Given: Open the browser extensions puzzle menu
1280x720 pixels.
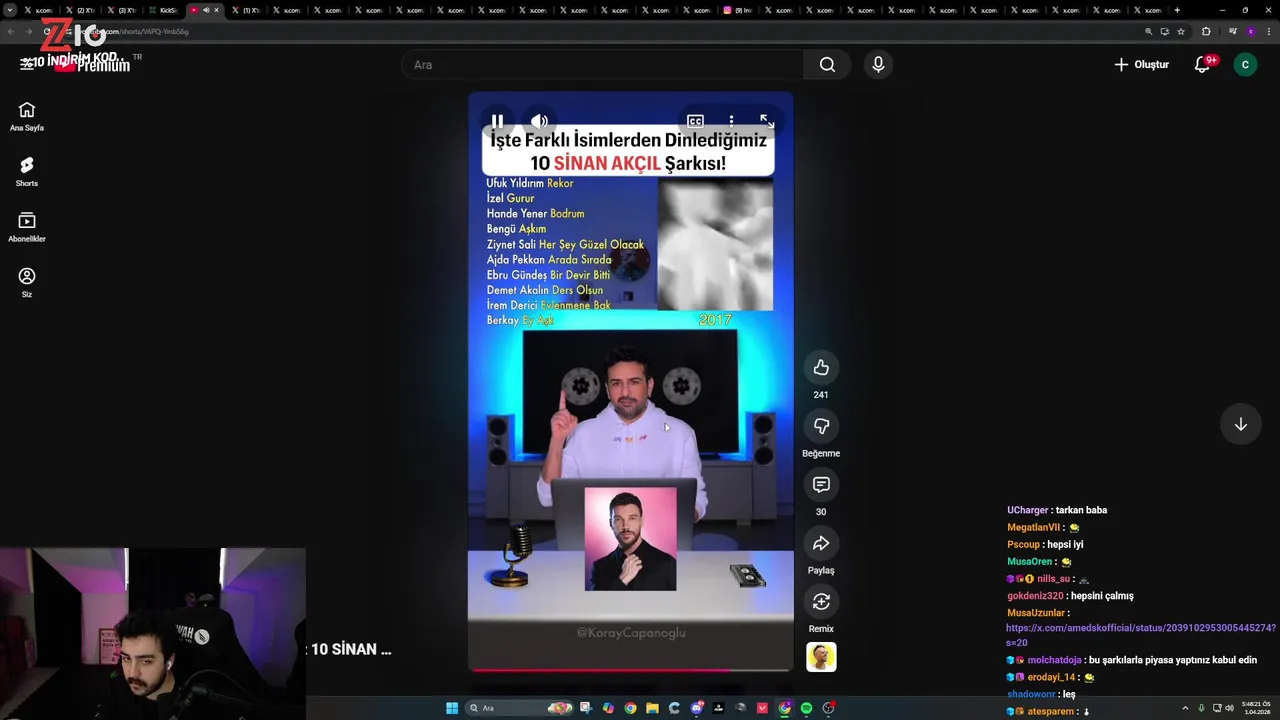Looking at the screenshot, I should (1206, 31).
